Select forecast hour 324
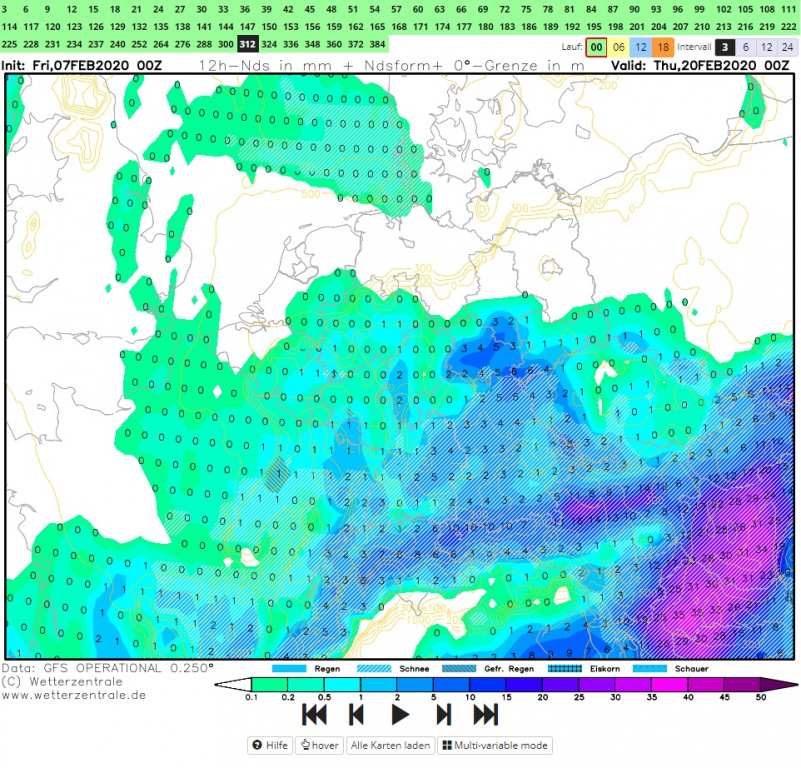Screen dimensions: 801x768 [268, 45]
